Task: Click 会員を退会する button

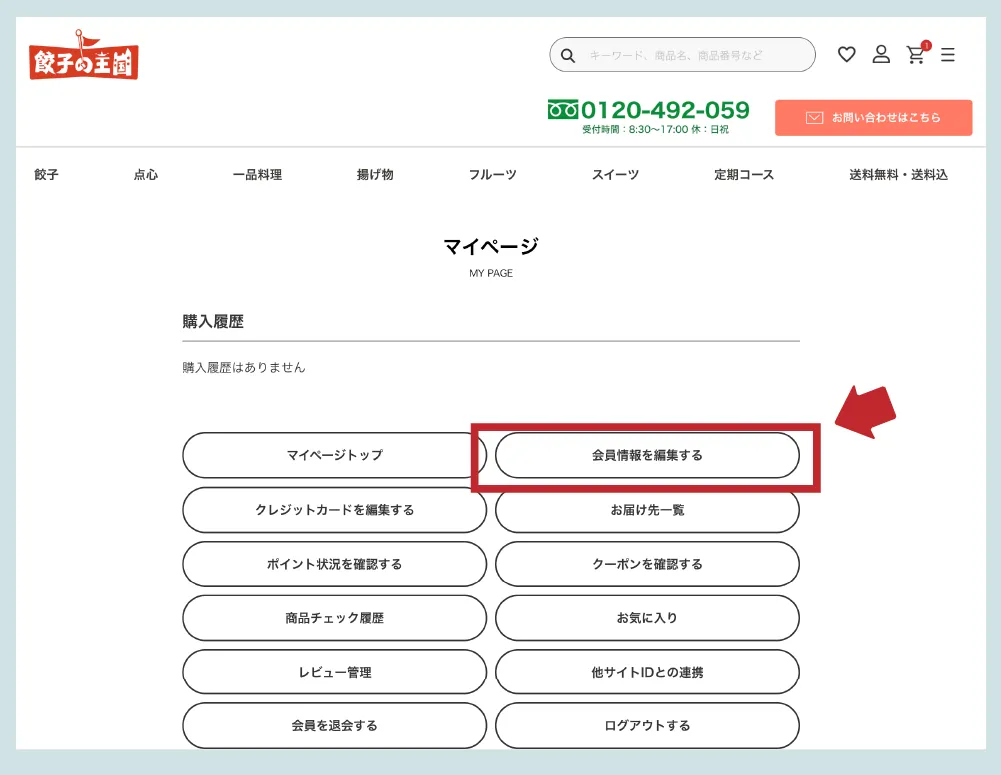Action: [335, 726]
